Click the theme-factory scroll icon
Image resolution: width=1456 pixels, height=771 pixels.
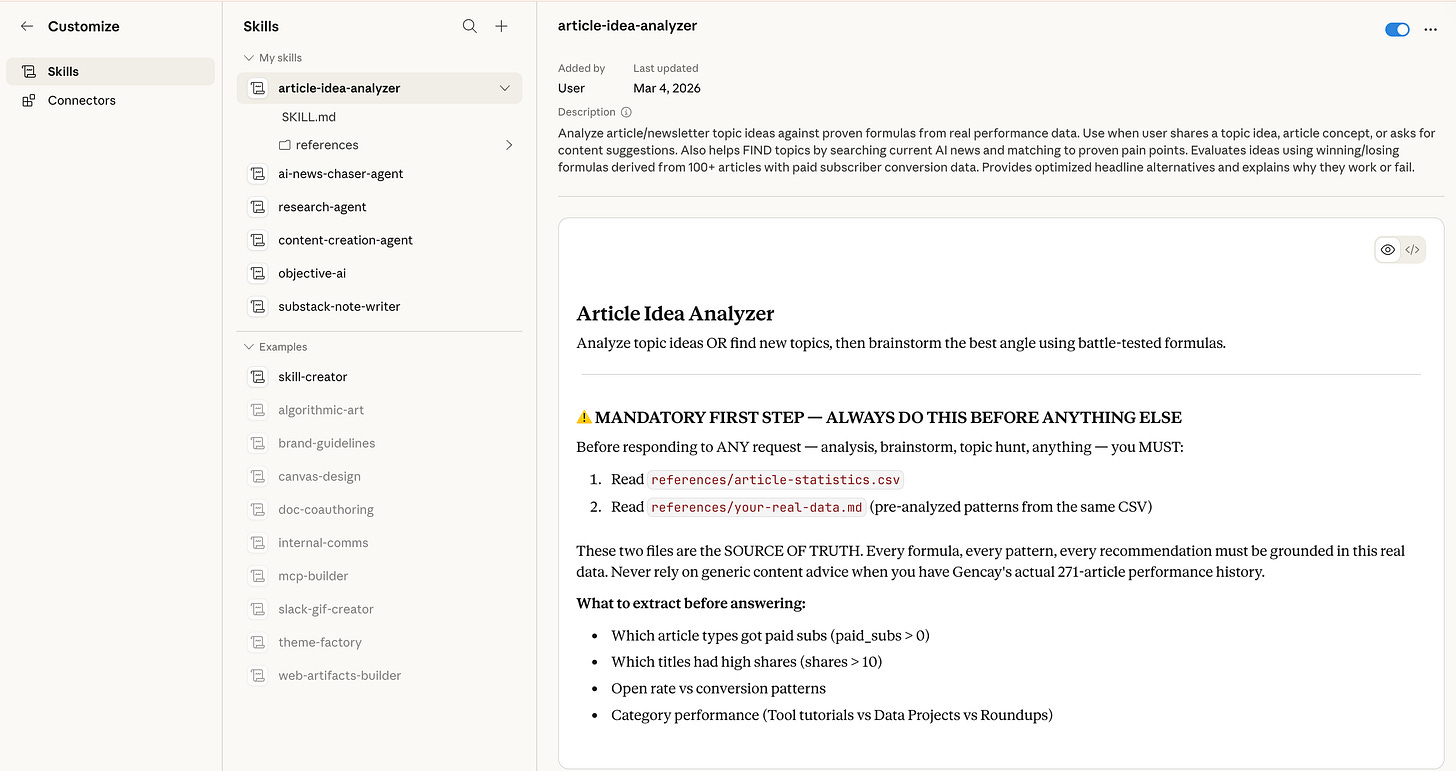[x=258, y=642]
